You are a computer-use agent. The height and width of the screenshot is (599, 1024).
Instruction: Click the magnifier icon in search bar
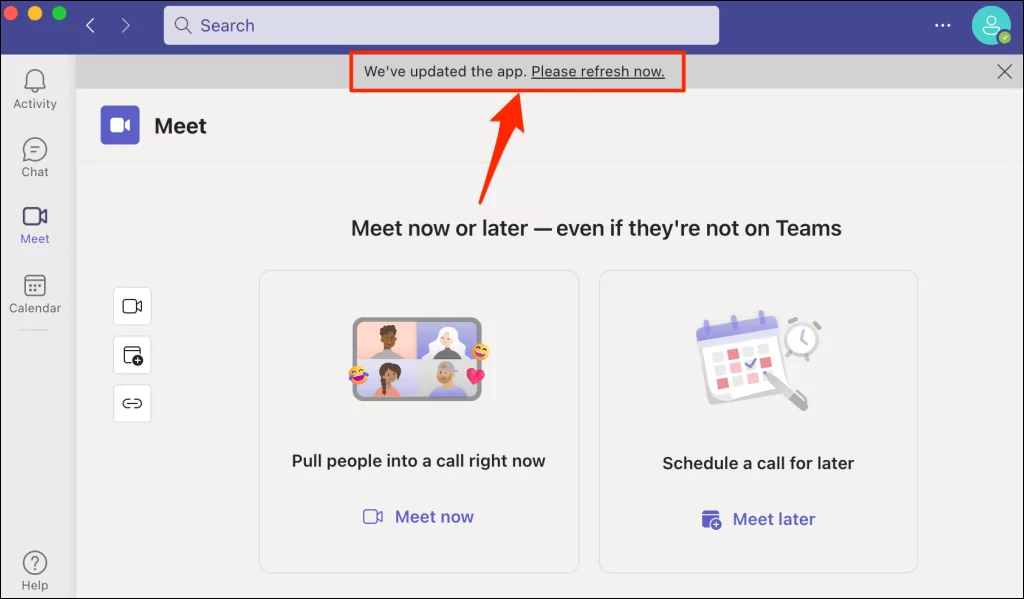tap(183, 25)
